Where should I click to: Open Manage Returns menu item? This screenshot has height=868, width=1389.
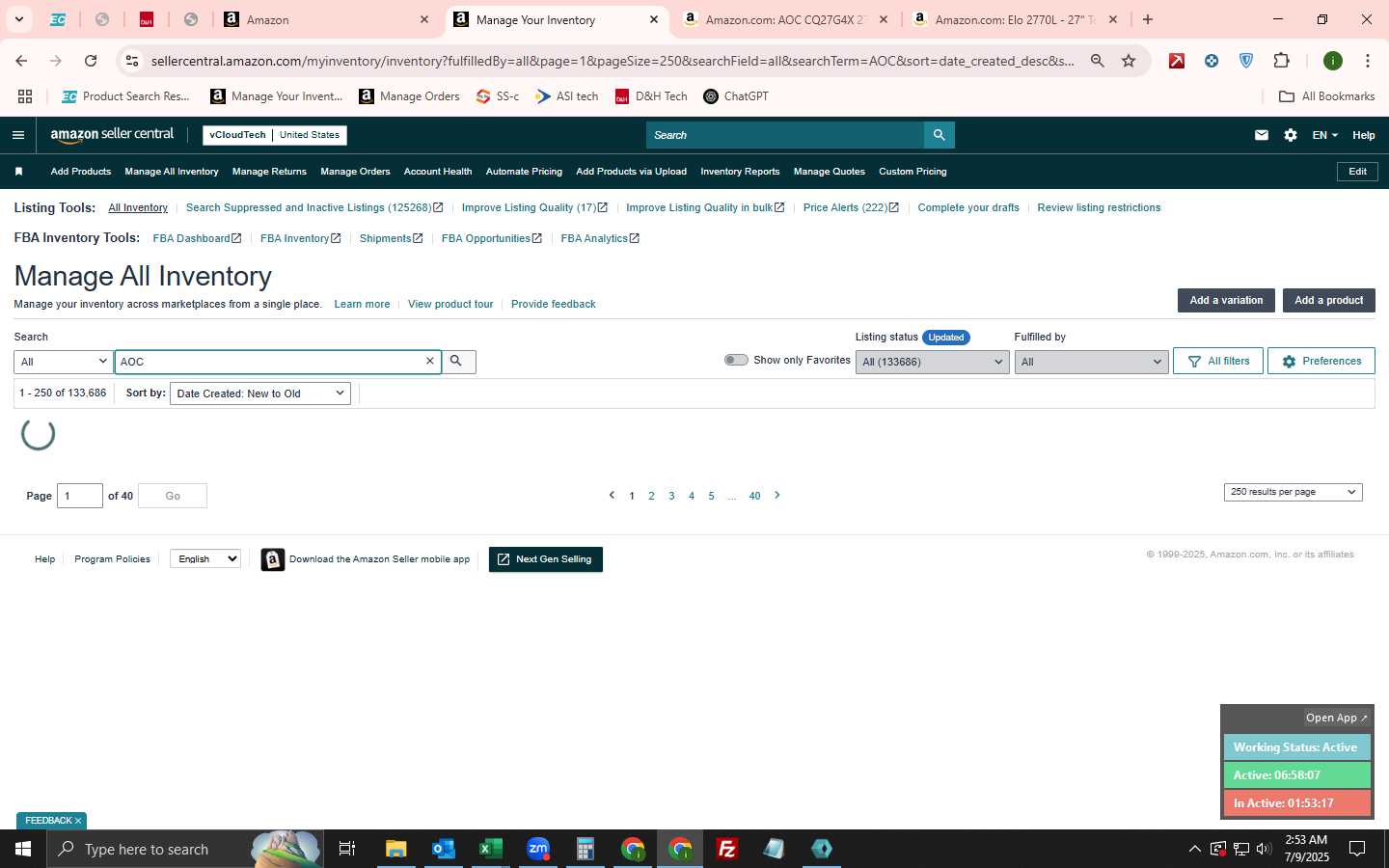coord(269,172)
